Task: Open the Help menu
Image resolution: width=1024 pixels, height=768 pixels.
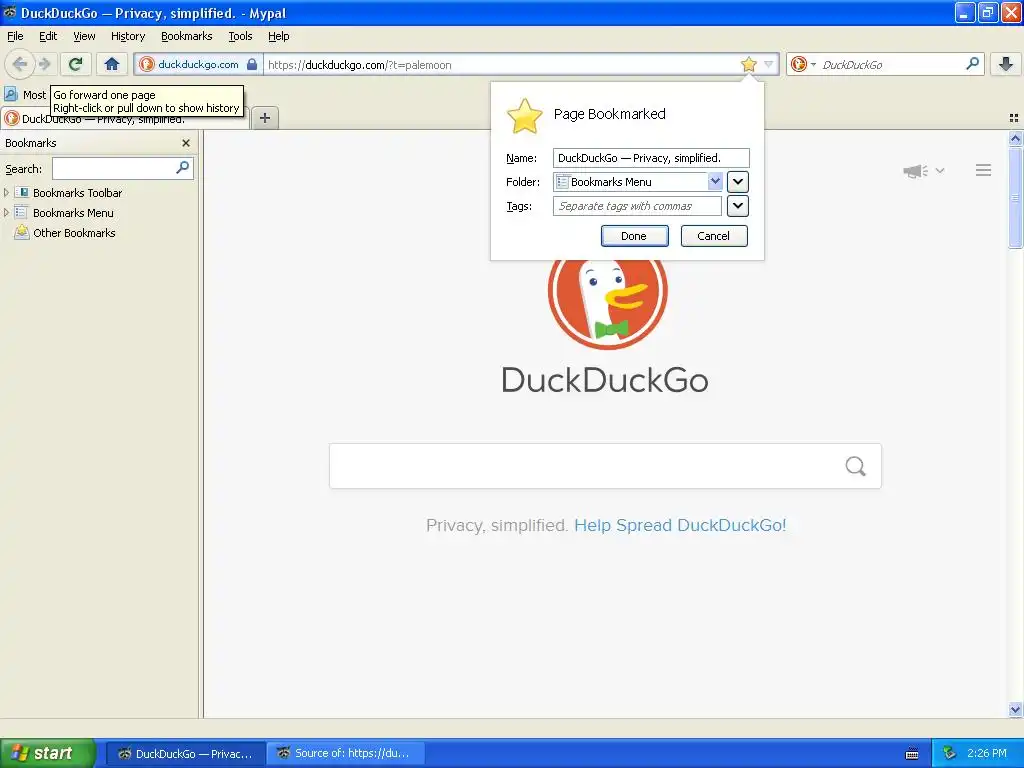Action: tap(279, 37)
